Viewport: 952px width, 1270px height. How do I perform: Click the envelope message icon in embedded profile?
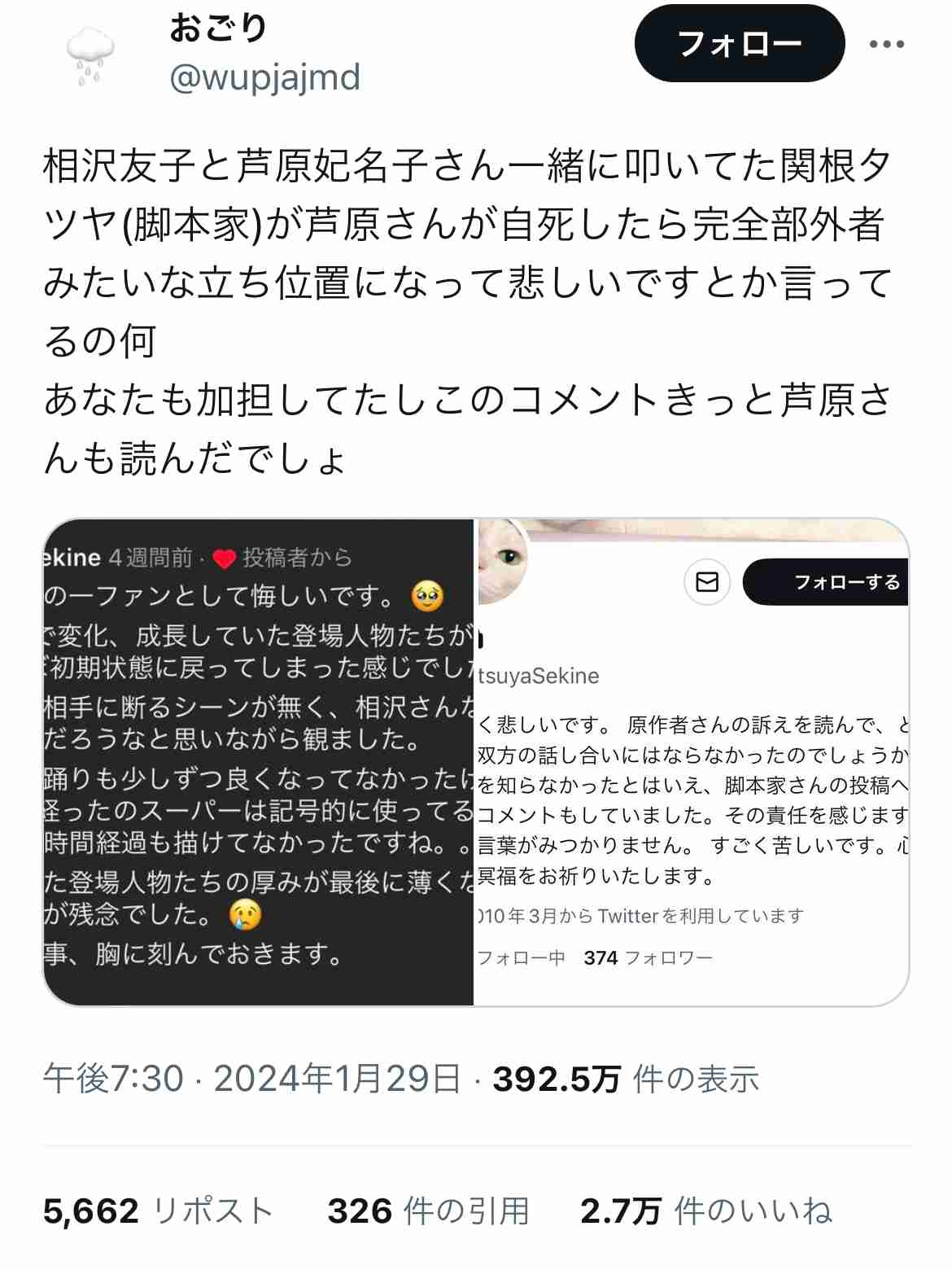point(707,582)
